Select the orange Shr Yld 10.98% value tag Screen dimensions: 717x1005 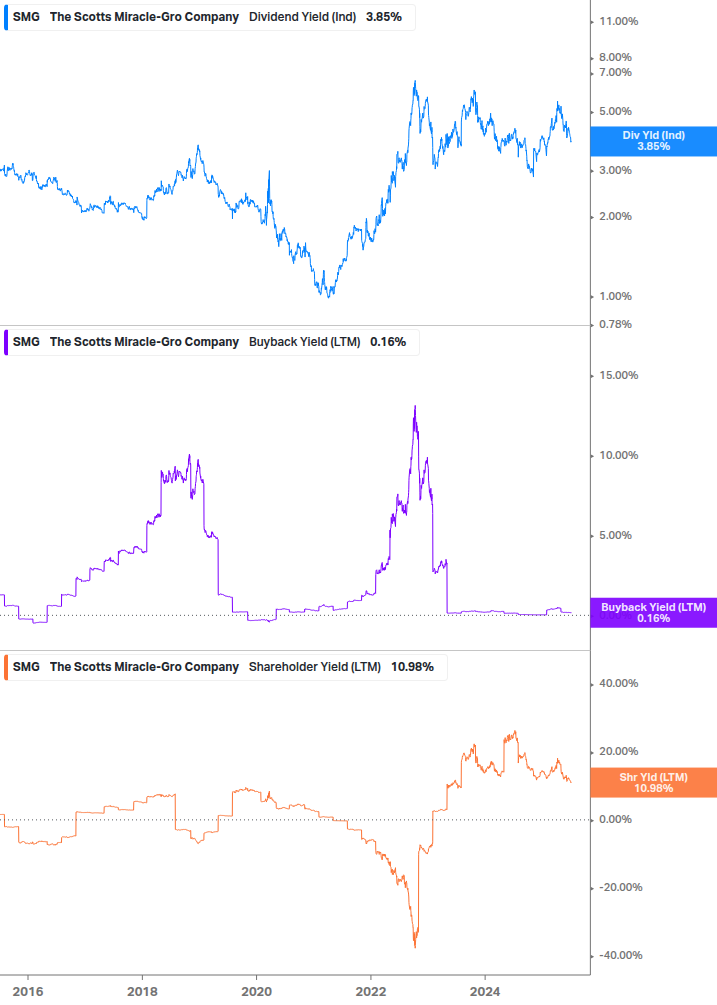(654, 783)
